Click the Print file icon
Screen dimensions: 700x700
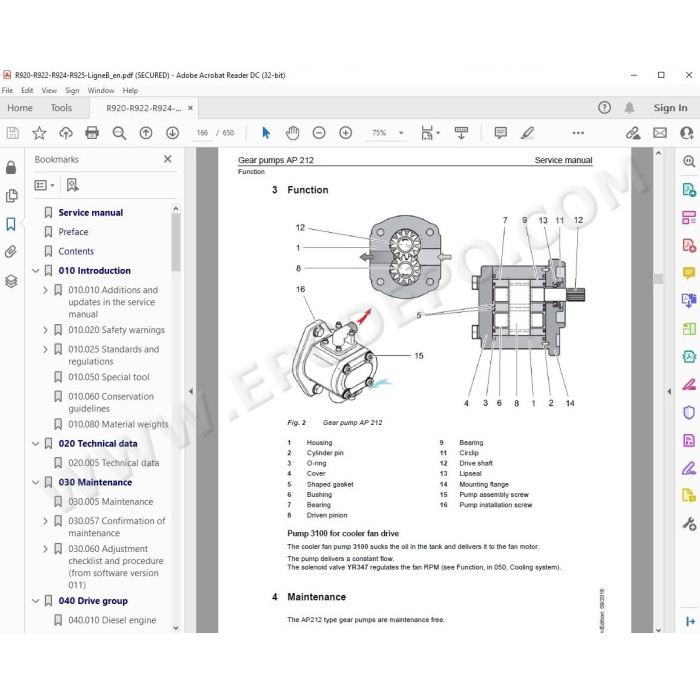(x=92, y=133)
